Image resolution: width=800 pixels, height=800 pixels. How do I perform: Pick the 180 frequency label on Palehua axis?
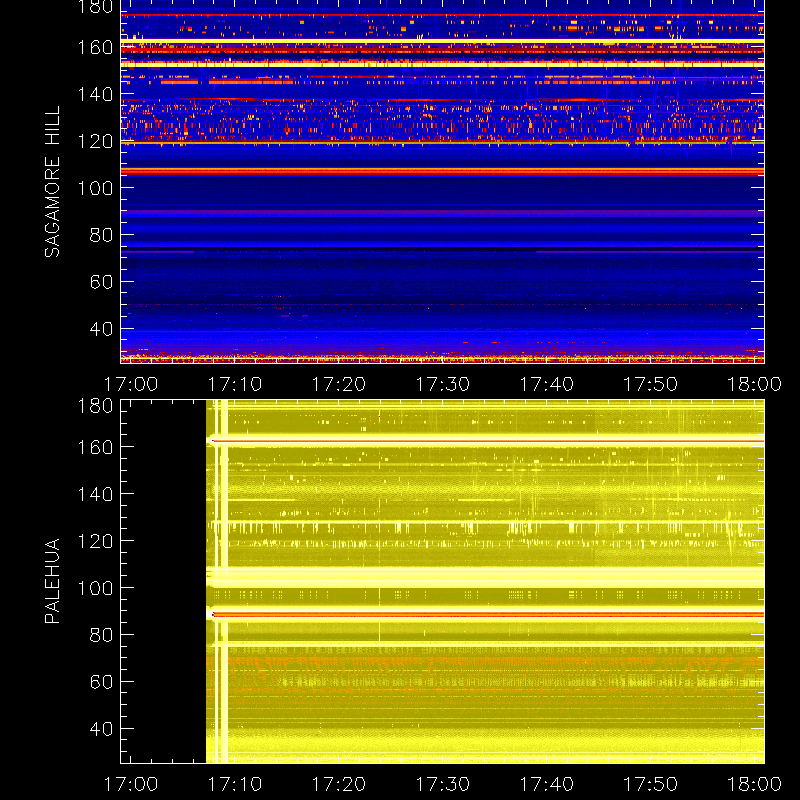(95, 406)
